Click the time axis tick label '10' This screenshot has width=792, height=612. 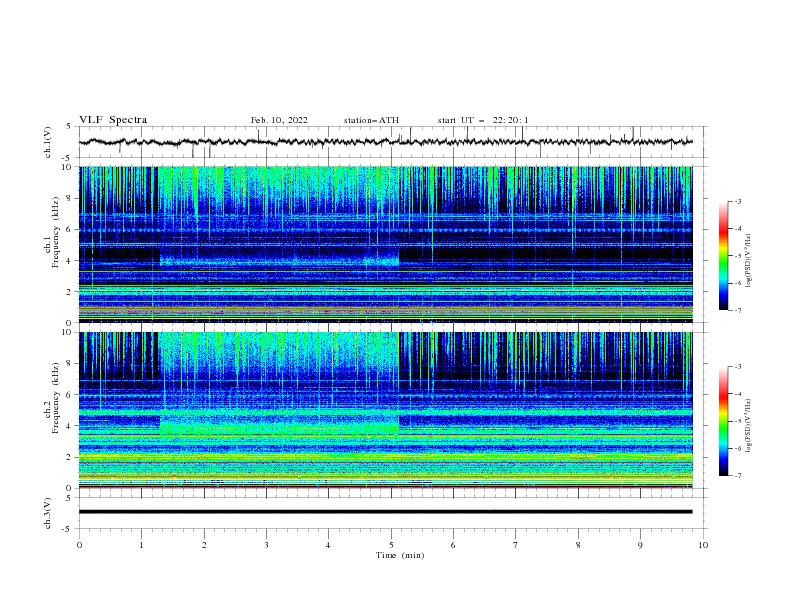(x=703, y=545)
